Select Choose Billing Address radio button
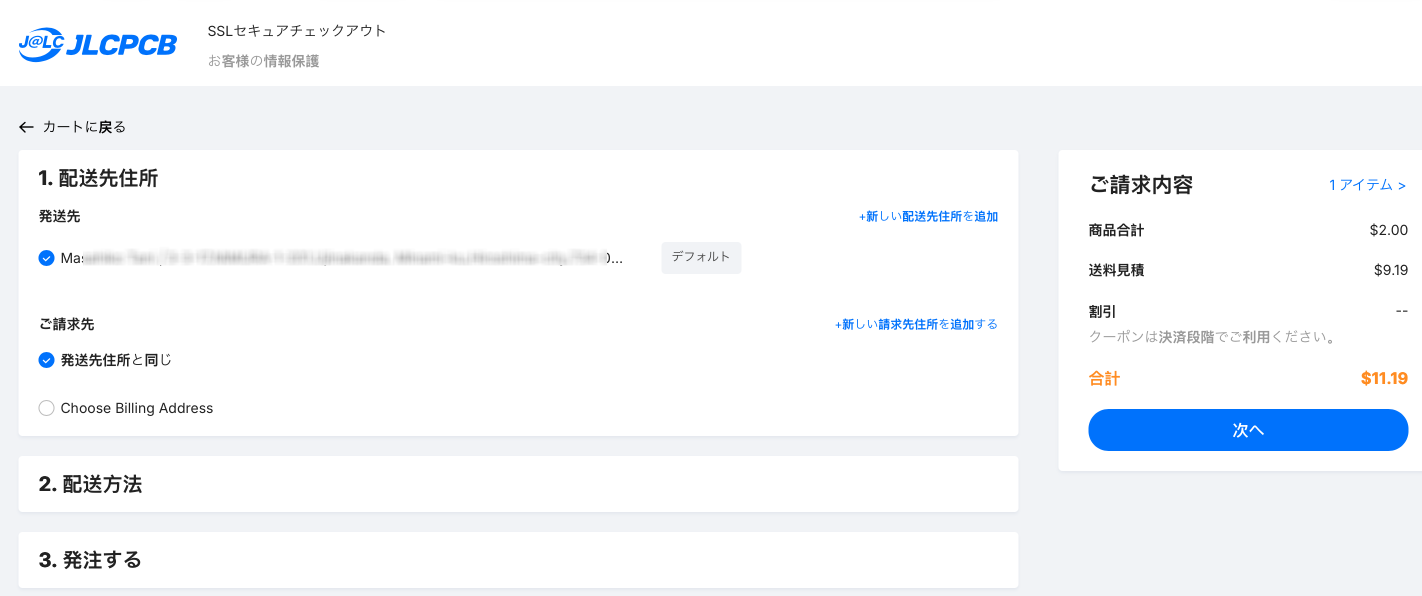 pyautogui.click(x=46, y=408)
